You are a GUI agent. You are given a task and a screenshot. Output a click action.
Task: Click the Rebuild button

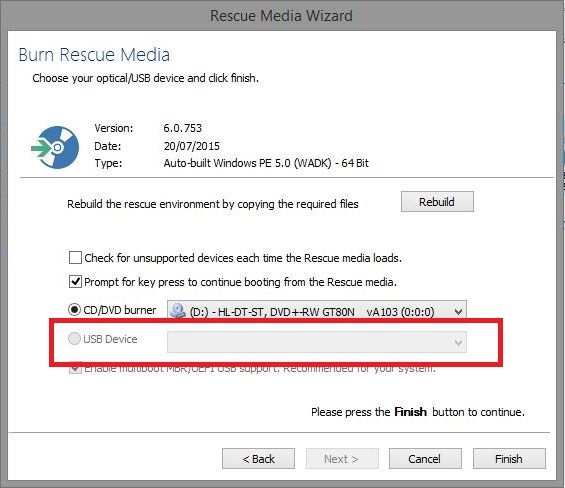tap(437, 201)
